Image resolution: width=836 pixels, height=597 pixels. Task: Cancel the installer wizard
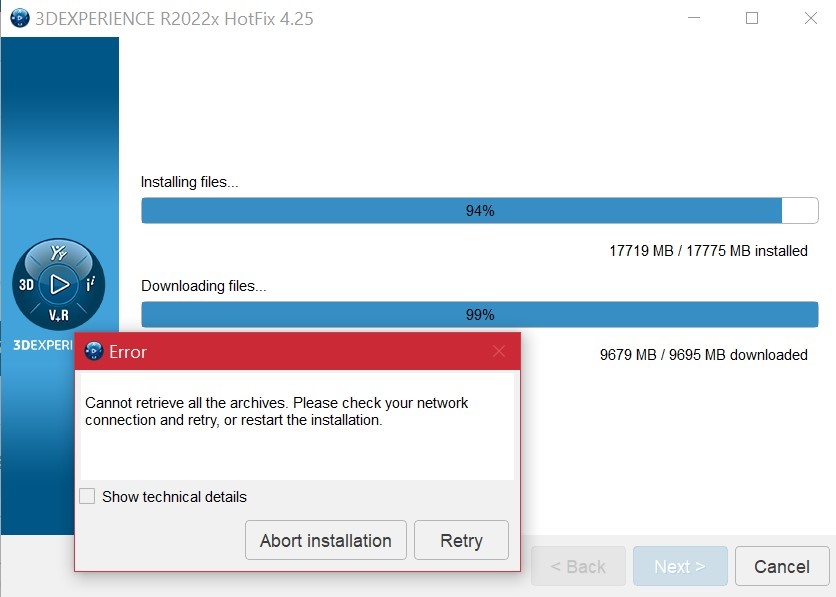point(781,566)
